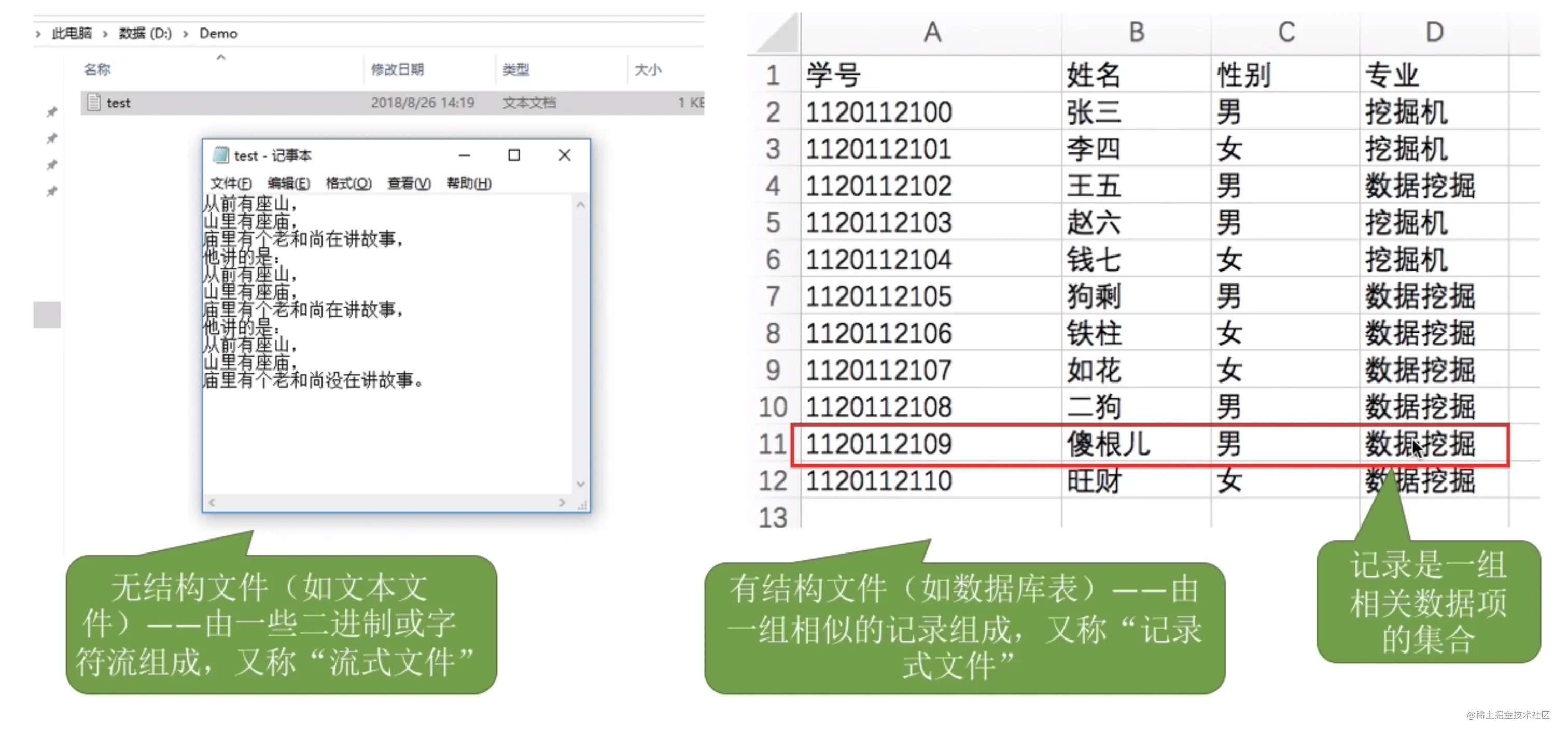Click the Notepad title bar icon
1568x738 pixels.
220,155
